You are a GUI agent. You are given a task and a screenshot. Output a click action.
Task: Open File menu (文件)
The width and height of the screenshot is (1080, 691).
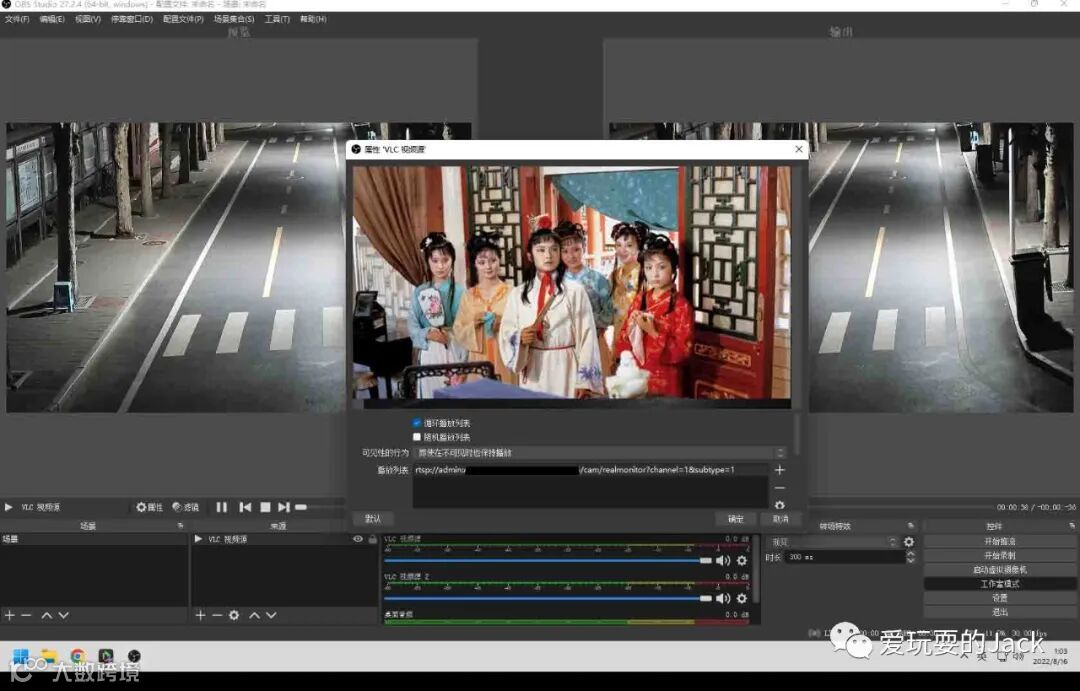click(x=17, y=19)
